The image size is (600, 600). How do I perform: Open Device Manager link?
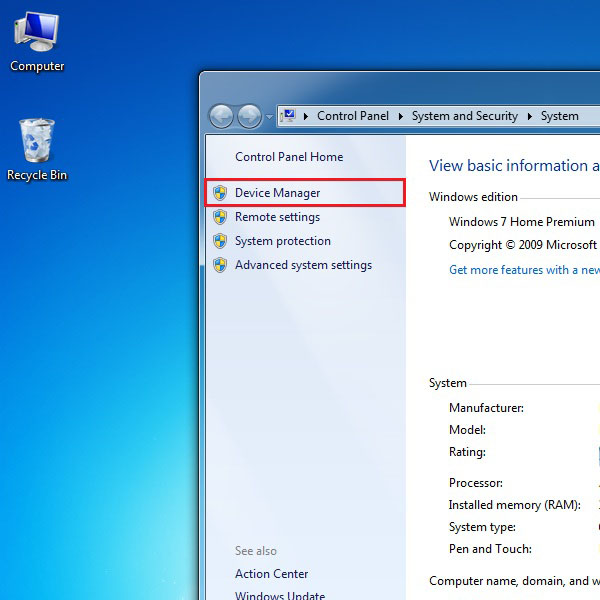pos(277,193)
